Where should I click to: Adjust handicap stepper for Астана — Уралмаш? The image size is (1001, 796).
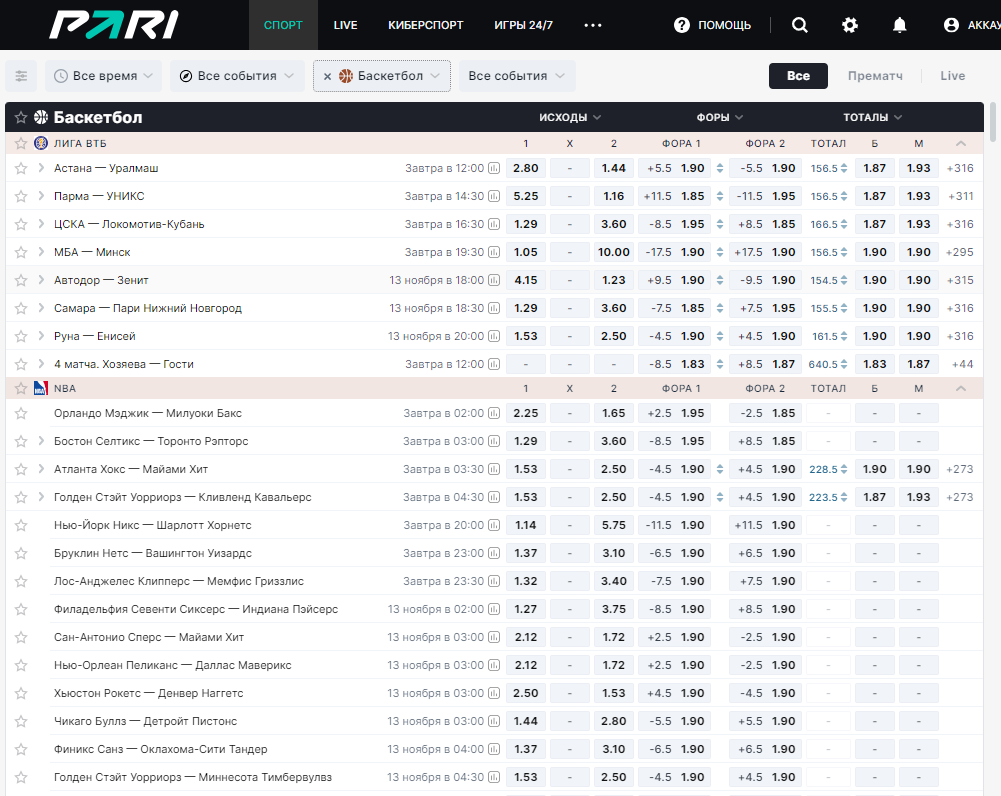click(x=720, y=169)
